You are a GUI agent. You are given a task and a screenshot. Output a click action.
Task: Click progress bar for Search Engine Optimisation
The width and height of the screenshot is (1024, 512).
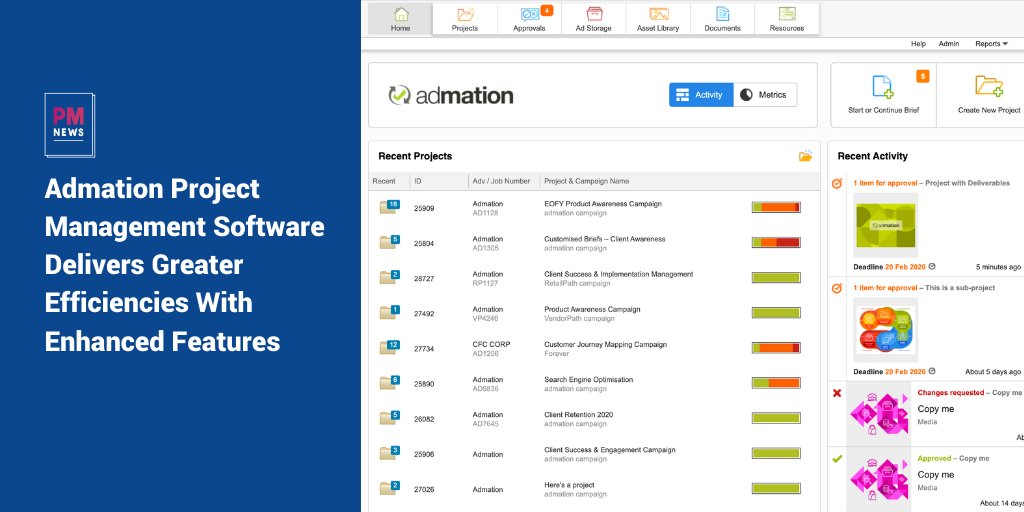point(776,383)
